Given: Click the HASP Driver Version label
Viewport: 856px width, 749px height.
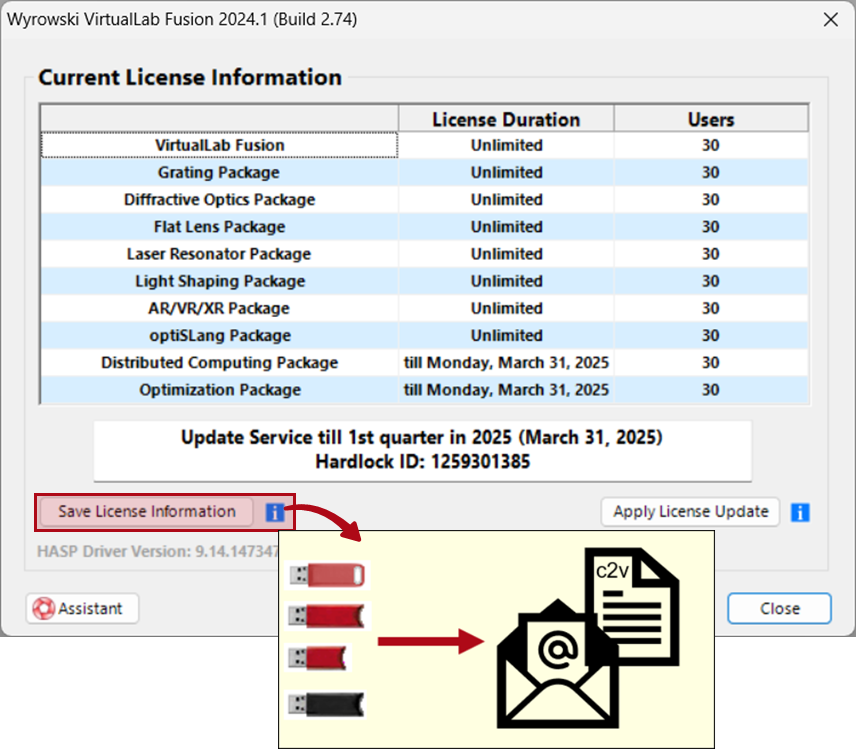Looking at the screenshot, I should click(157, 551).
